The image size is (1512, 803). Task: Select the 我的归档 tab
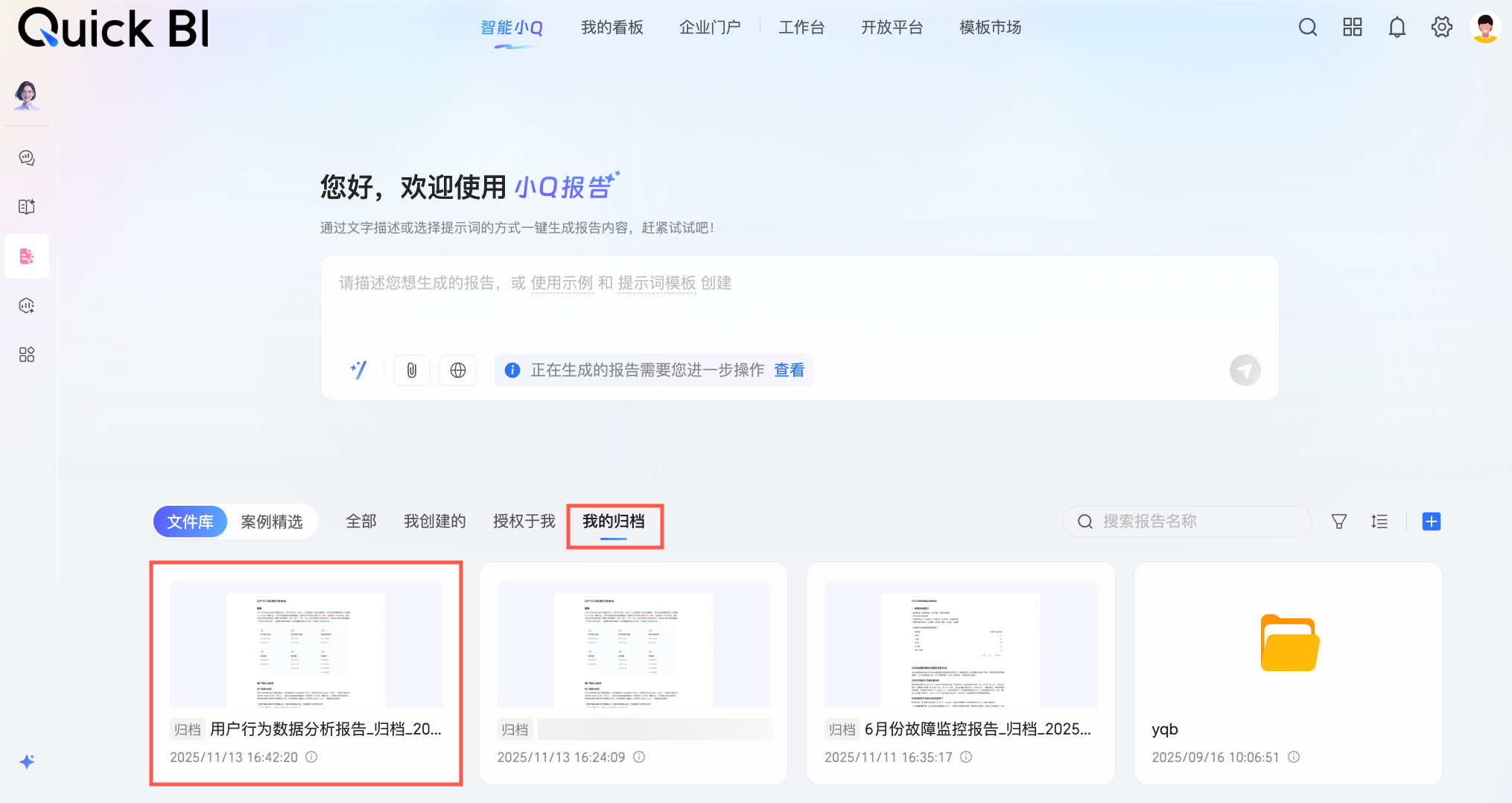(614, 521)
